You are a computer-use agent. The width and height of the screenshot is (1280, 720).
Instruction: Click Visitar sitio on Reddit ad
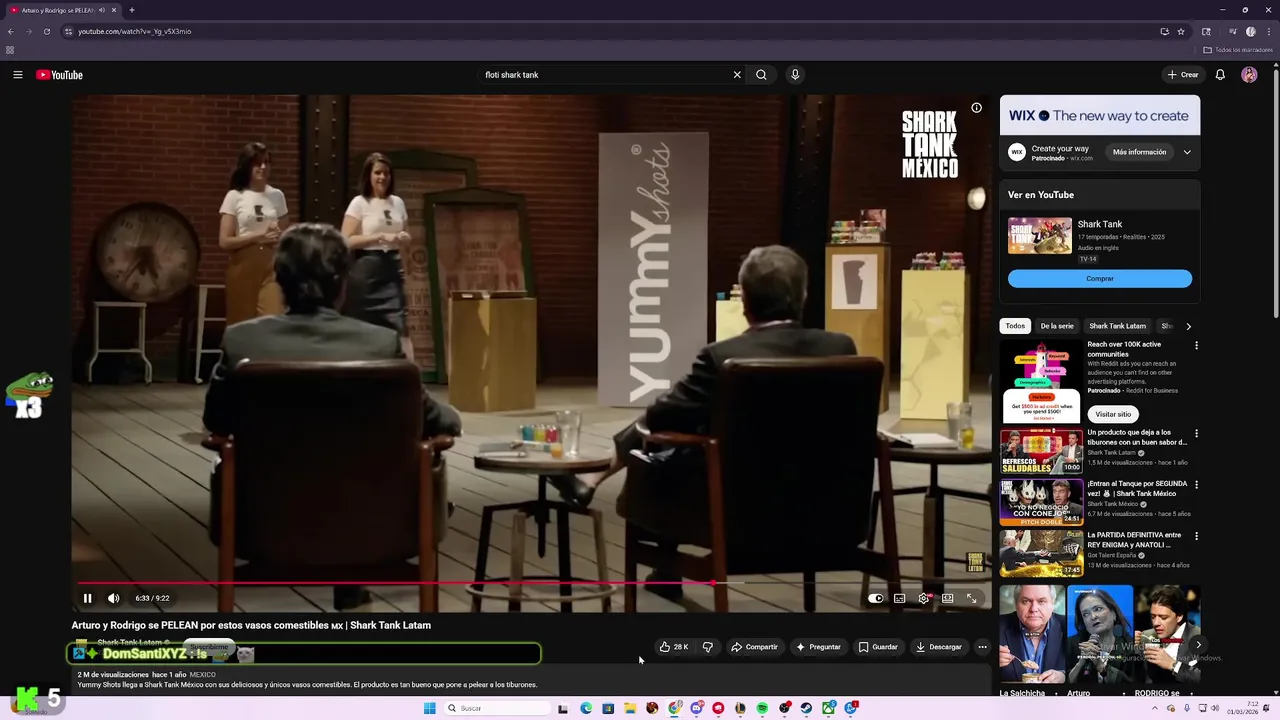(1113, 414)
